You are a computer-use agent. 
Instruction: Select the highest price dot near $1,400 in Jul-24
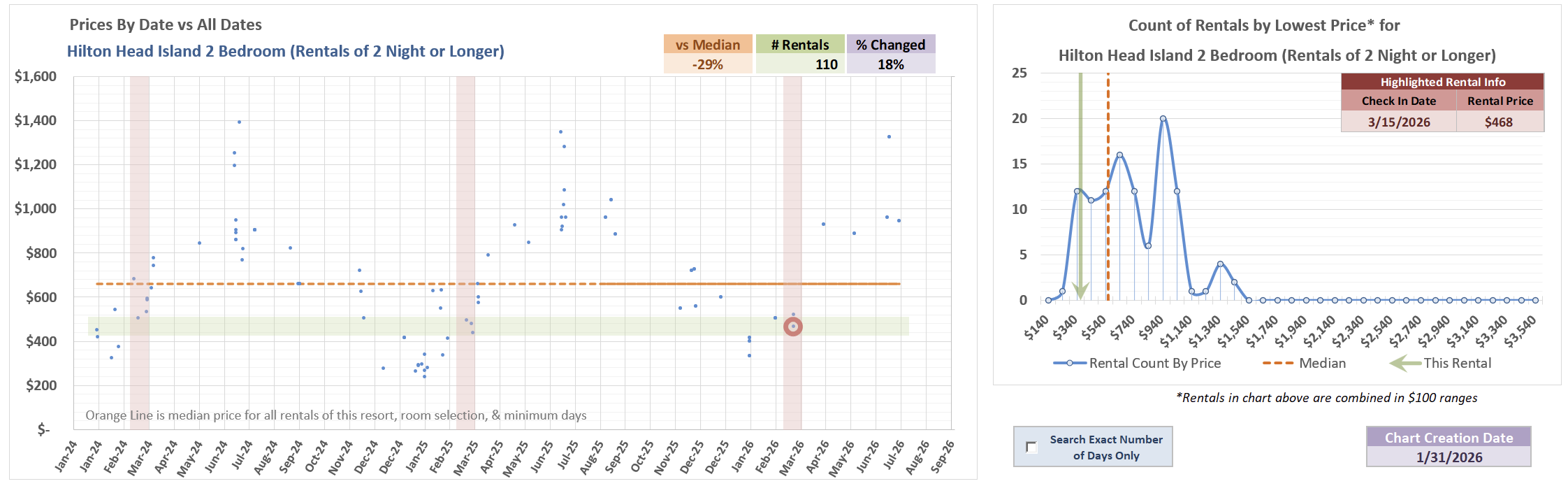239,122
